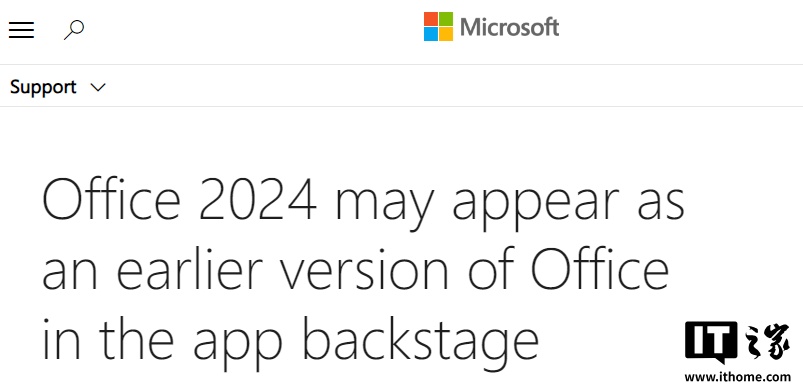Screen dimensions: 803x392
Task: Click the Microsoft wordmark text
Action: click(509, 27)
